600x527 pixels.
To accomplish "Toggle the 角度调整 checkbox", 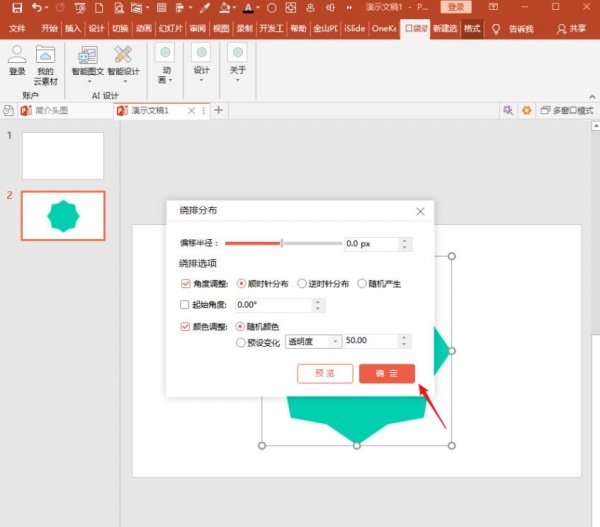I will coord(184,284).
